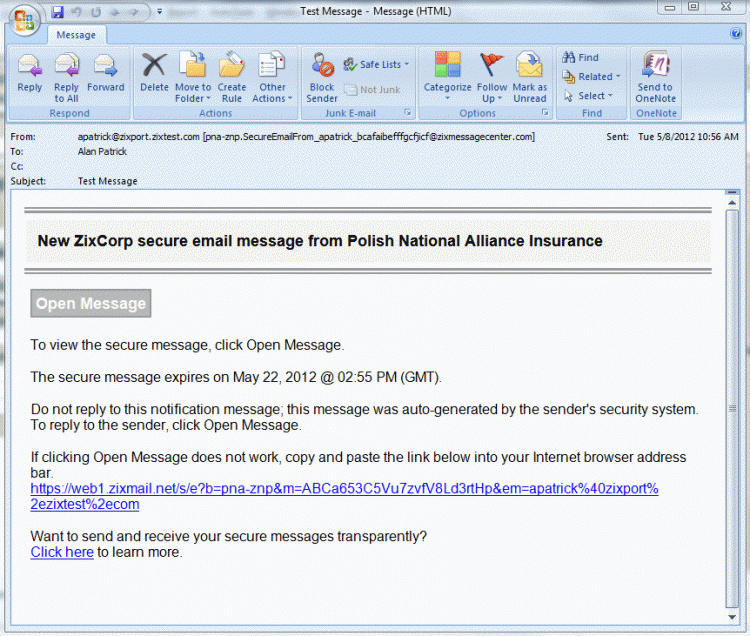This screenshot has height=636, width=750.
Task: Click message scrollbar up arrow
Action: (732, 203)
